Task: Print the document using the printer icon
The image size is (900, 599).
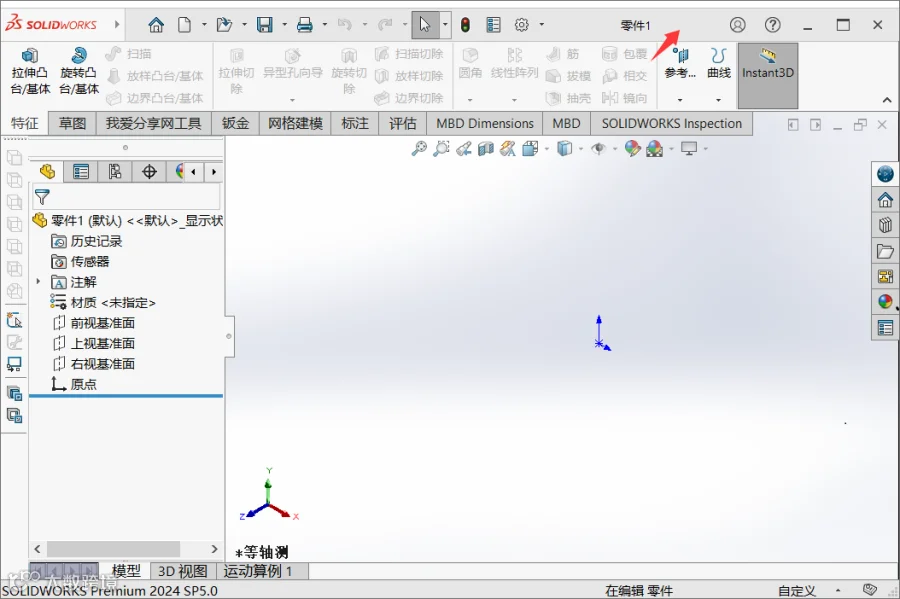Action: [x=305, y=25]
